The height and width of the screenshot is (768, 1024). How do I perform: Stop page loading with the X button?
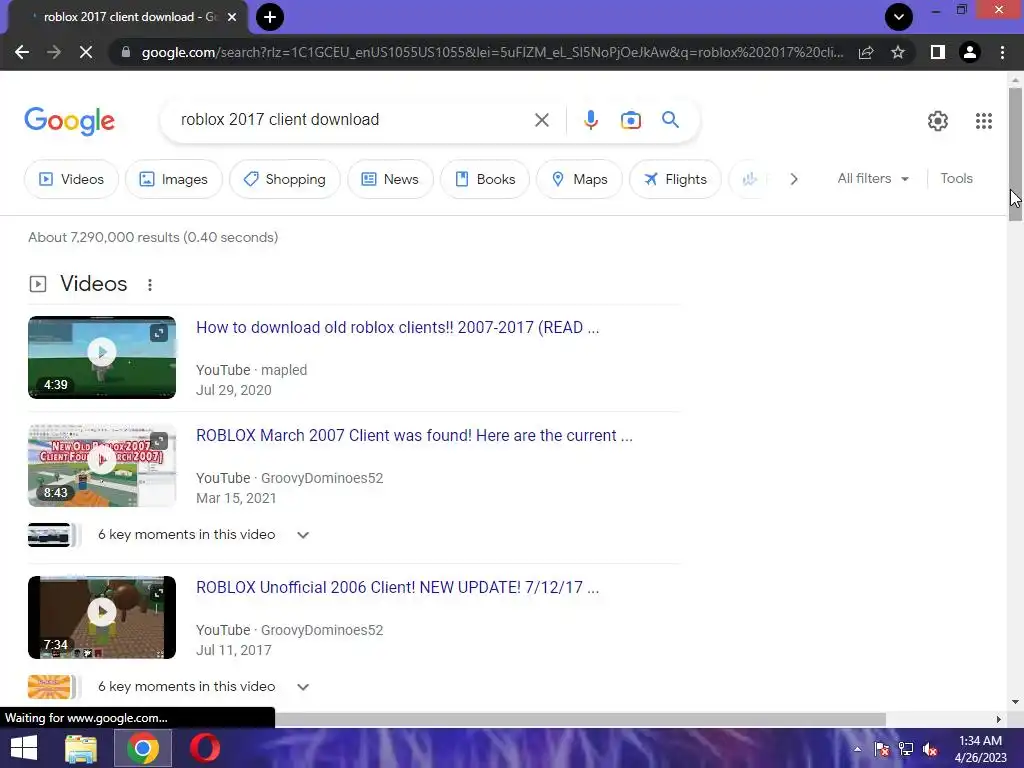point(86,52)
